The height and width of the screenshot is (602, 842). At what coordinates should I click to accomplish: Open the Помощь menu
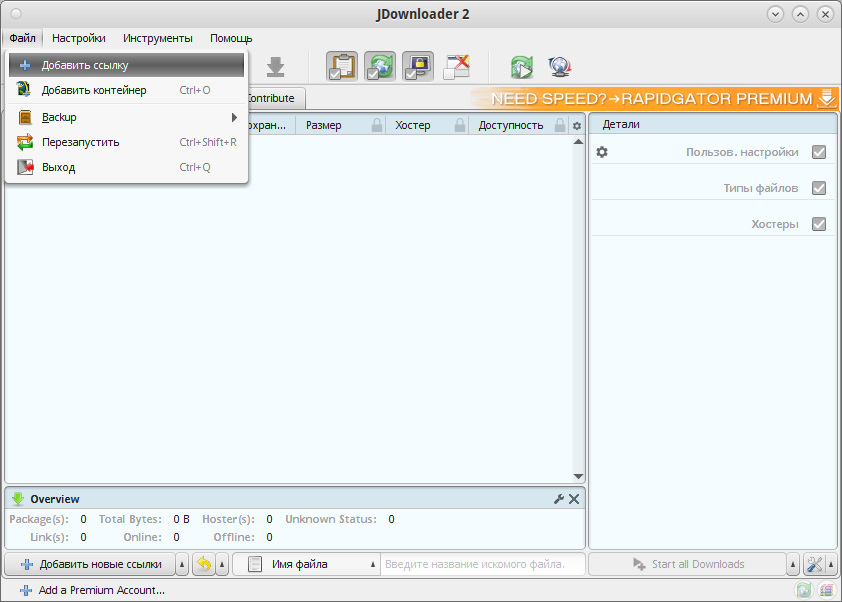pos(231,38)
